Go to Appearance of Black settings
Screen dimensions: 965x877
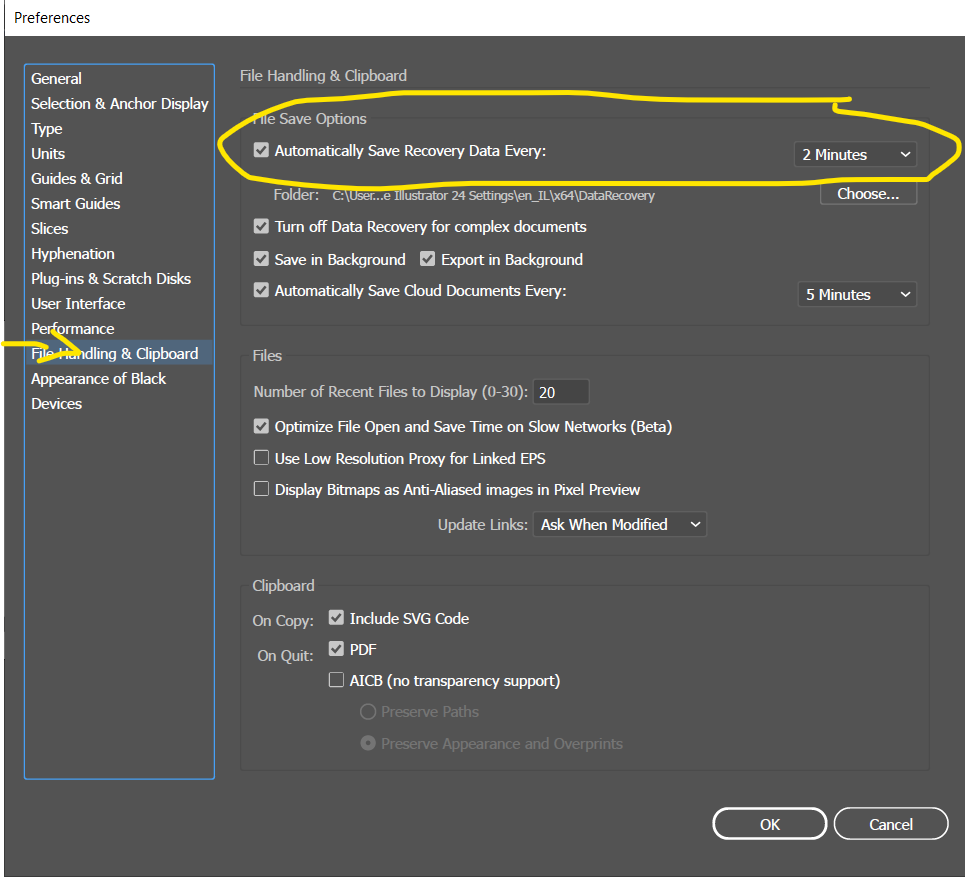pyautogui.click(x=99, y=379)
